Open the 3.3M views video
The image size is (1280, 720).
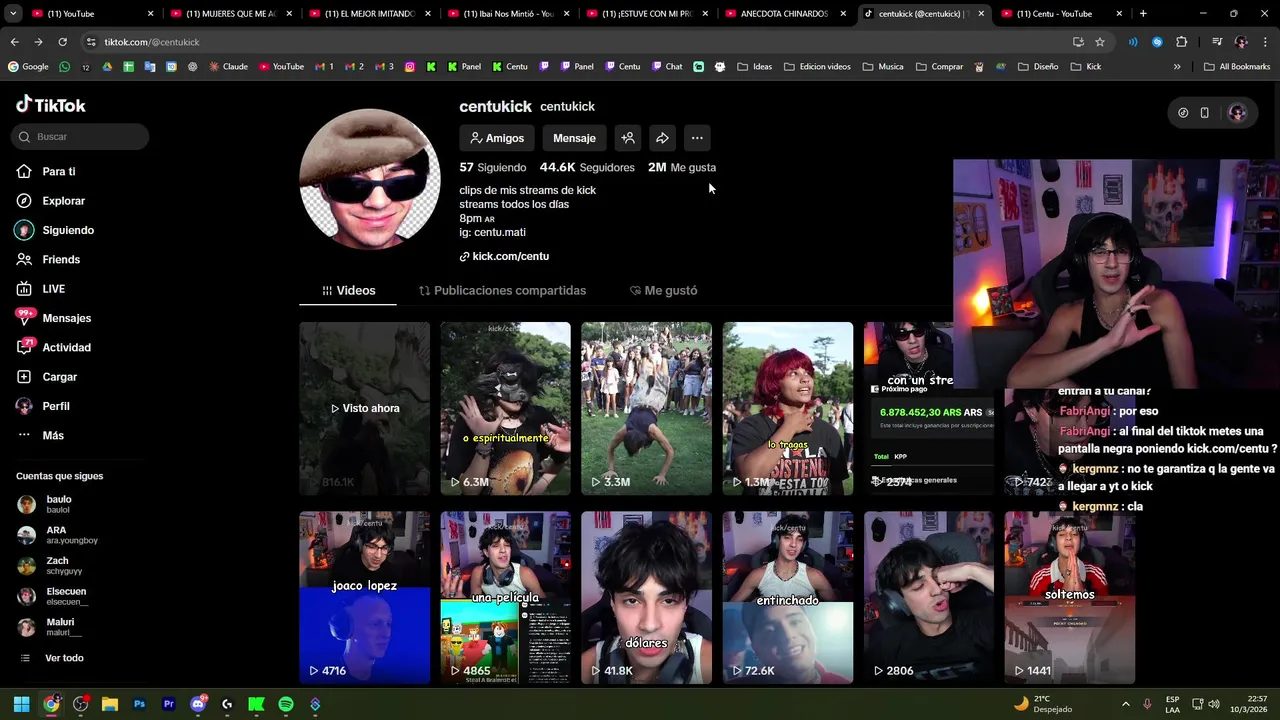[x=646, y=408]
